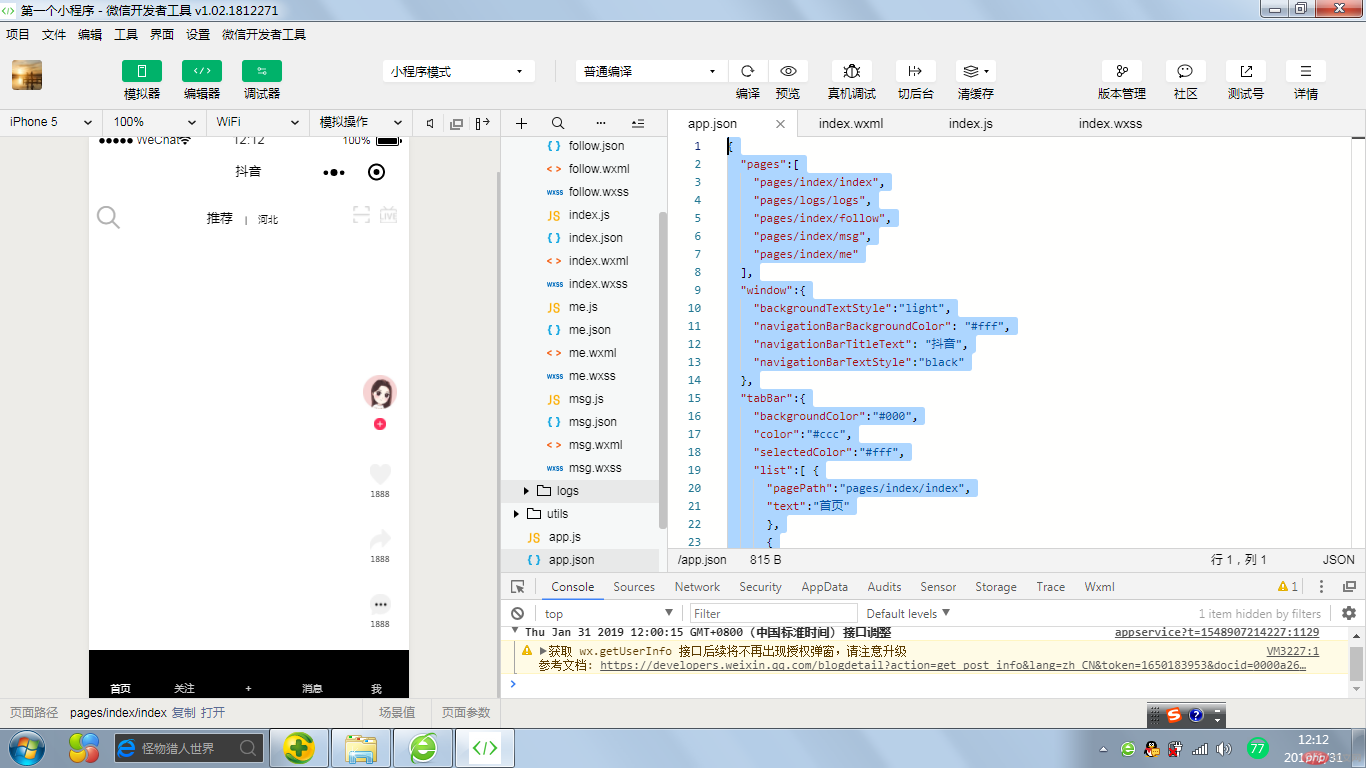Open the 小程序模式 mode dropdown
The height and width of the screenshot is (768, 1366).
[458, 71]
